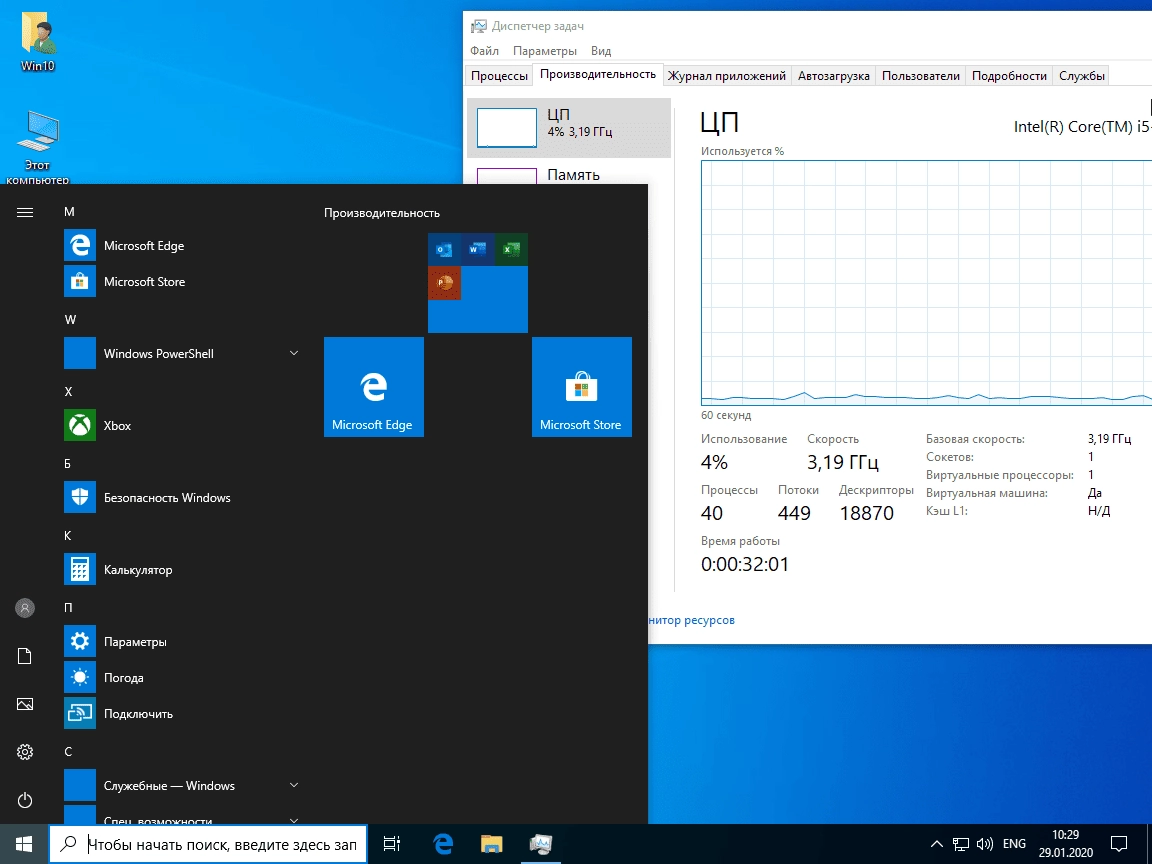
Task: Click the CPU usage graph
Action: (x=926, y=282)
